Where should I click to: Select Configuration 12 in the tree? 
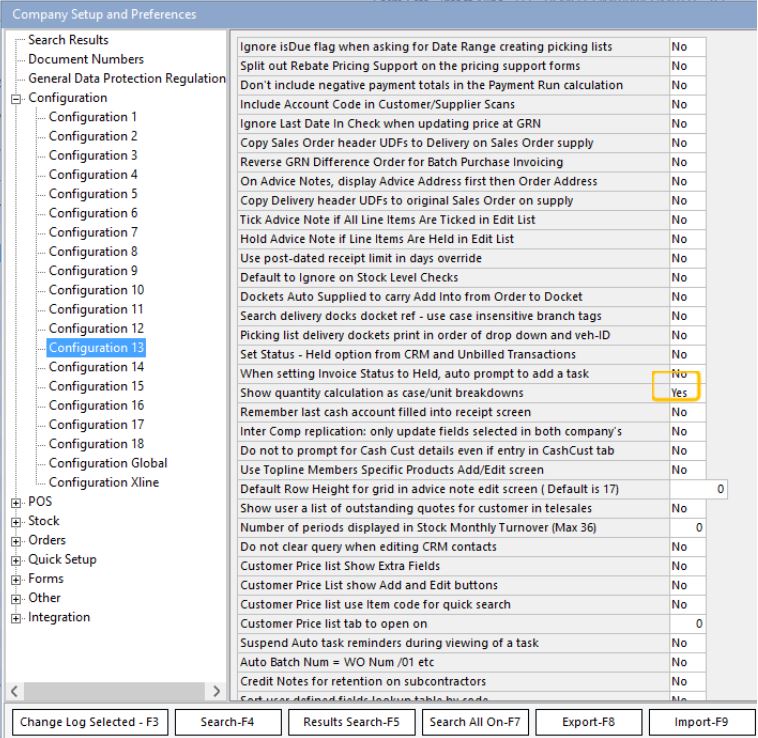tap(96, 329)
